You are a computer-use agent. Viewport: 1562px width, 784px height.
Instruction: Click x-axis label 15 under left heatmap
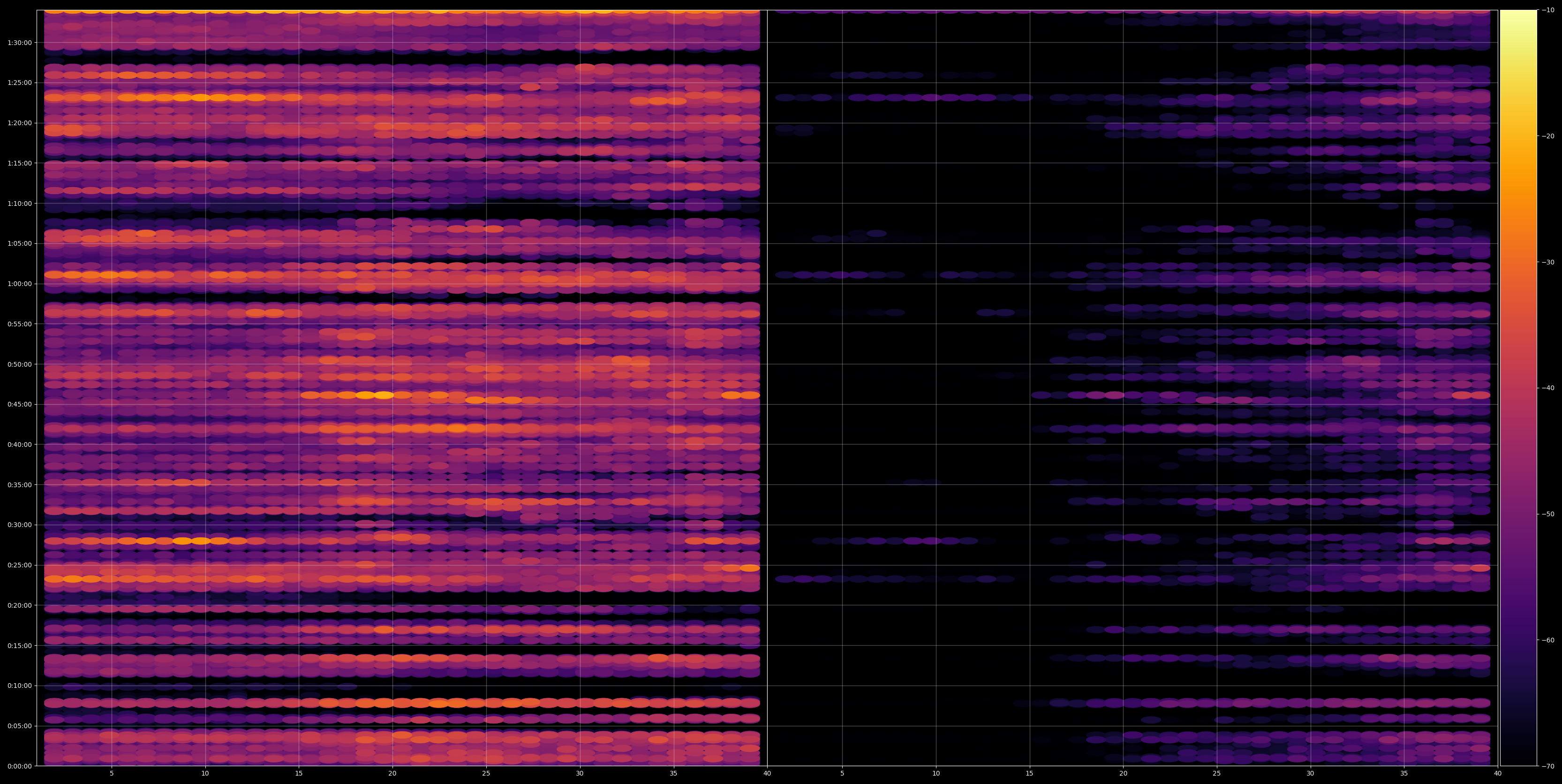[299, 774]
